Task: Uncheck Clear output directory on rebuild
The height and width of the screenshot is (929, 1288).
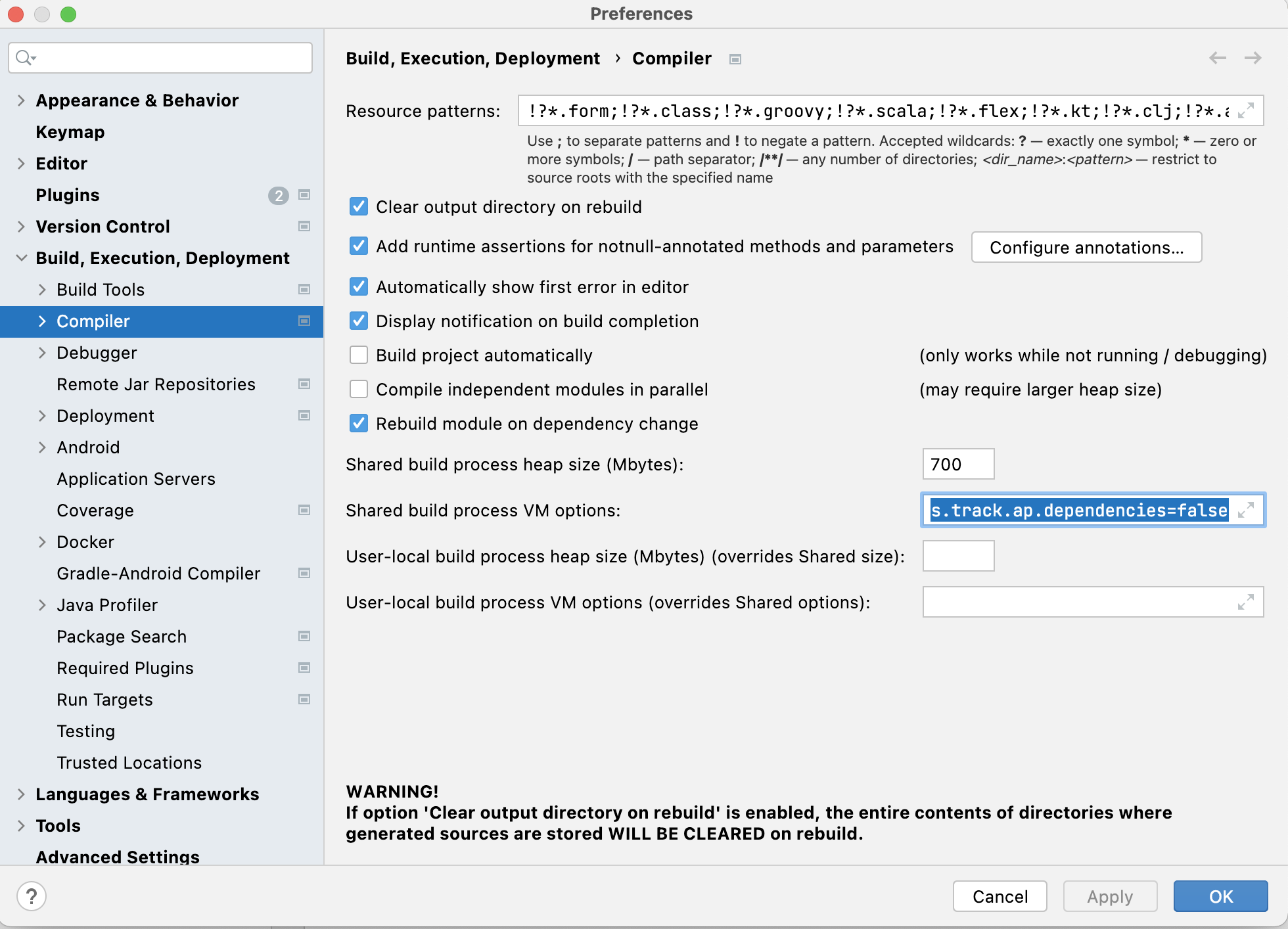Action: pos(359,207)
